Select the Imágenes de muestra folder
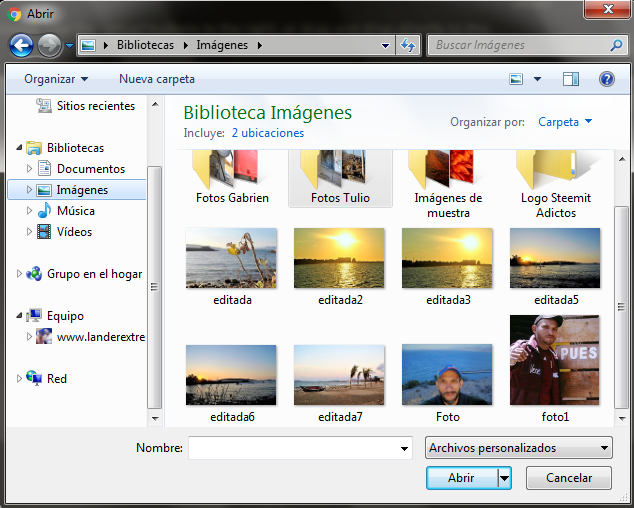 point(448,184)
